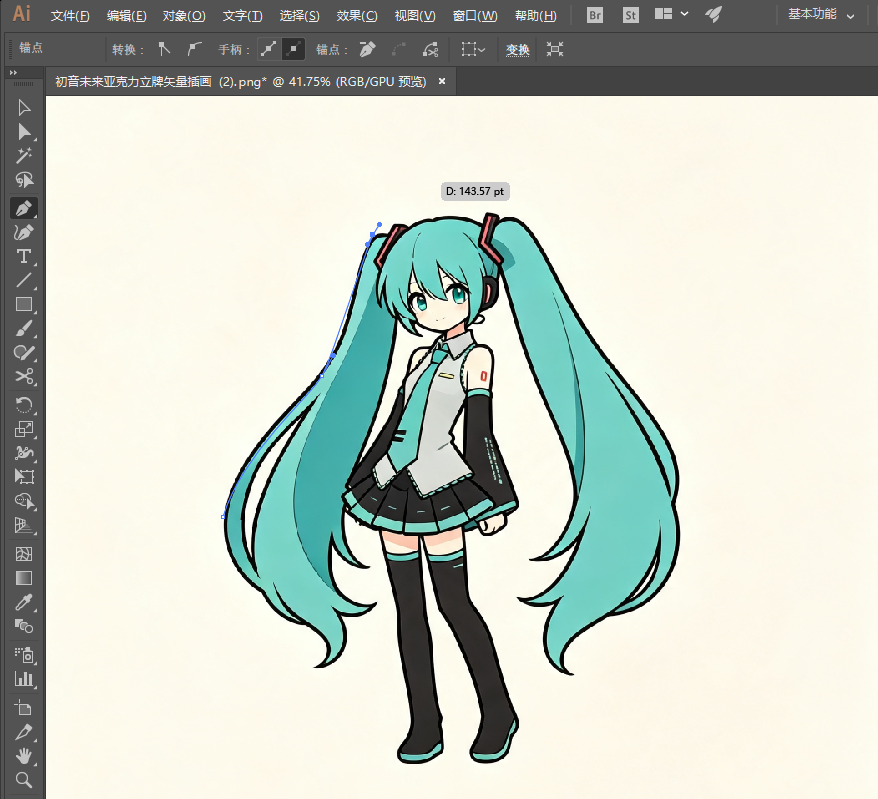Viewport: 878px width, 799px height.
Task: Select the Scale tool
Action: tap(24, 429)
